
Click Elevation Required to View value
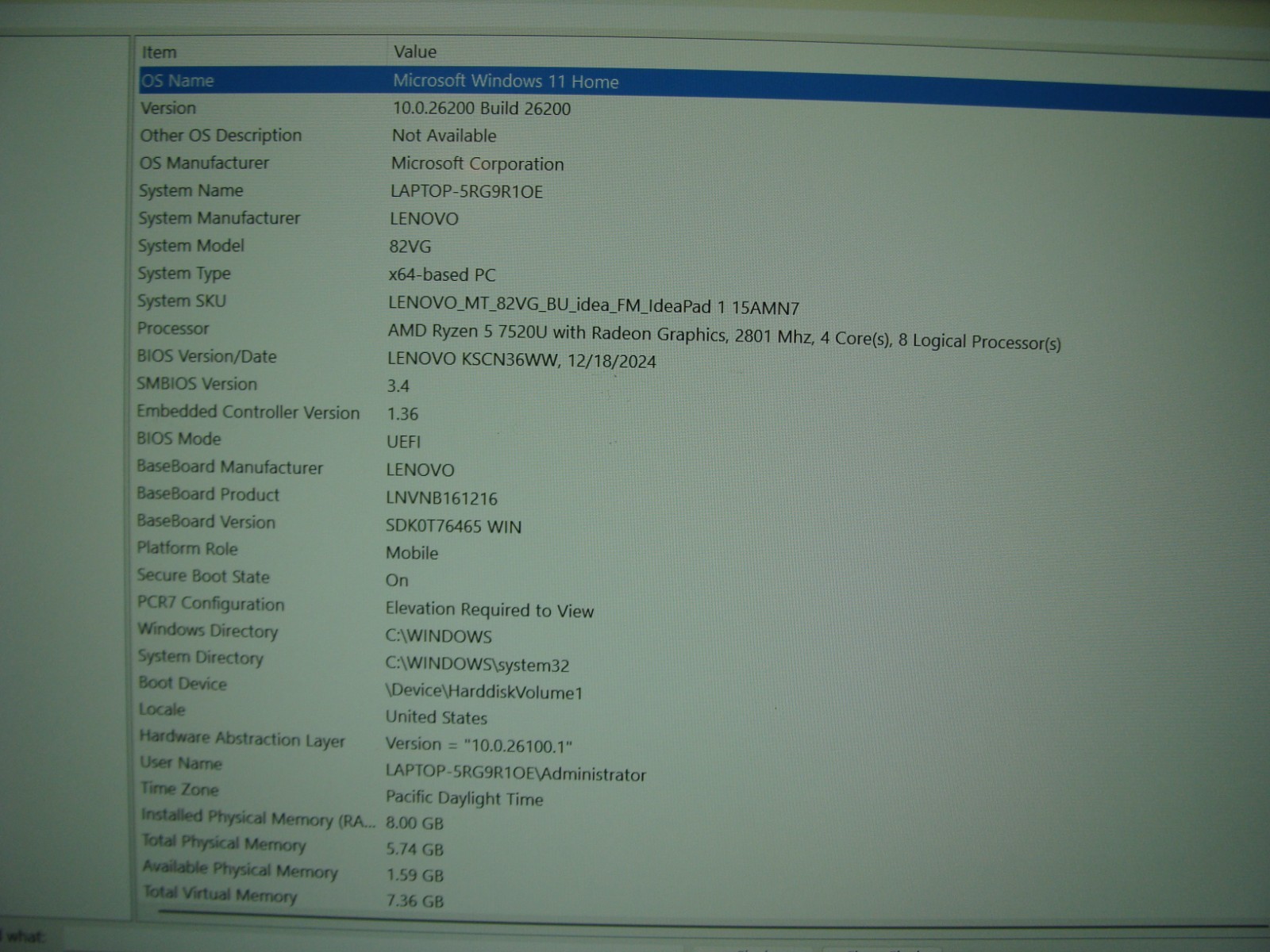[490, 610]
